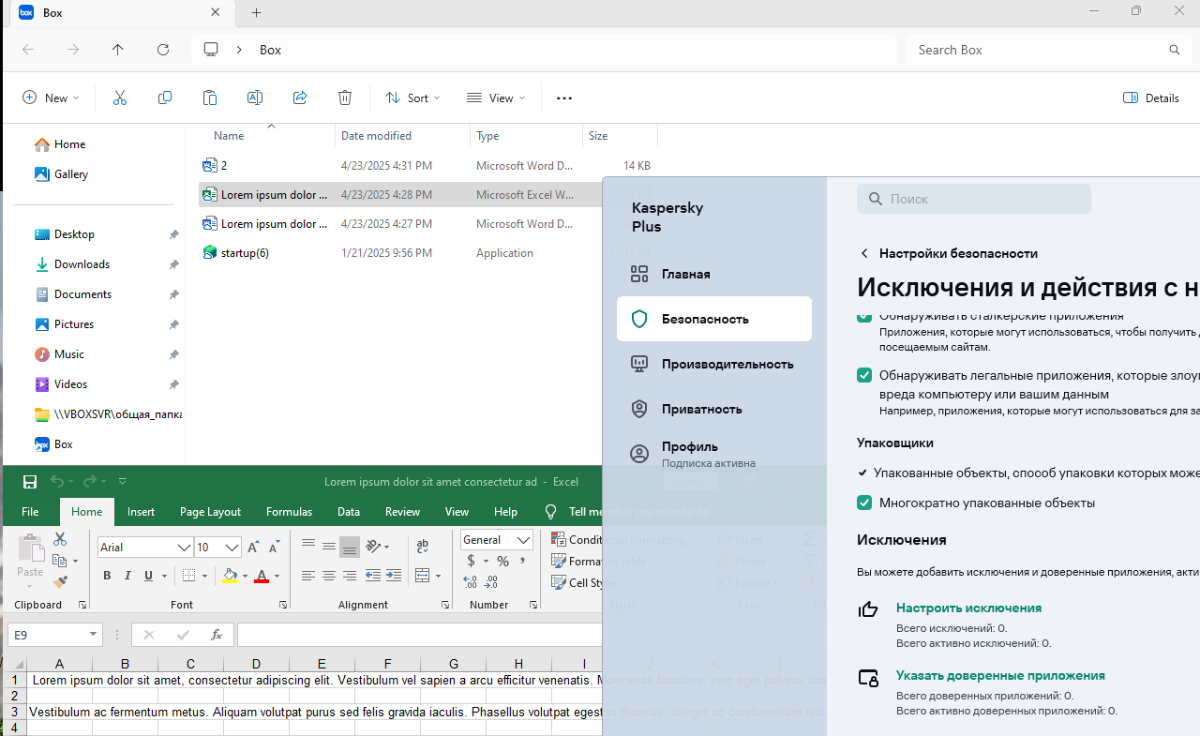Click the yellow Fill Color swatch in Excel
The width and height of the screenshot is (1200, 736).
(229, 576)
